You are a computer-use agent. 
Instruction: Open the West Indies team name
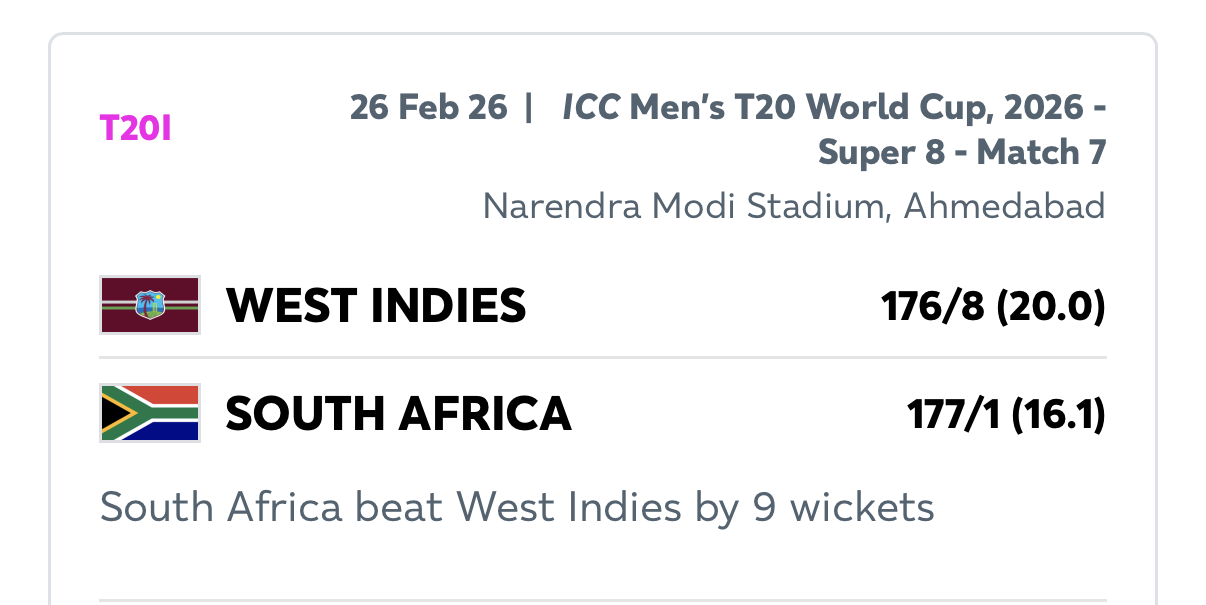376,305
